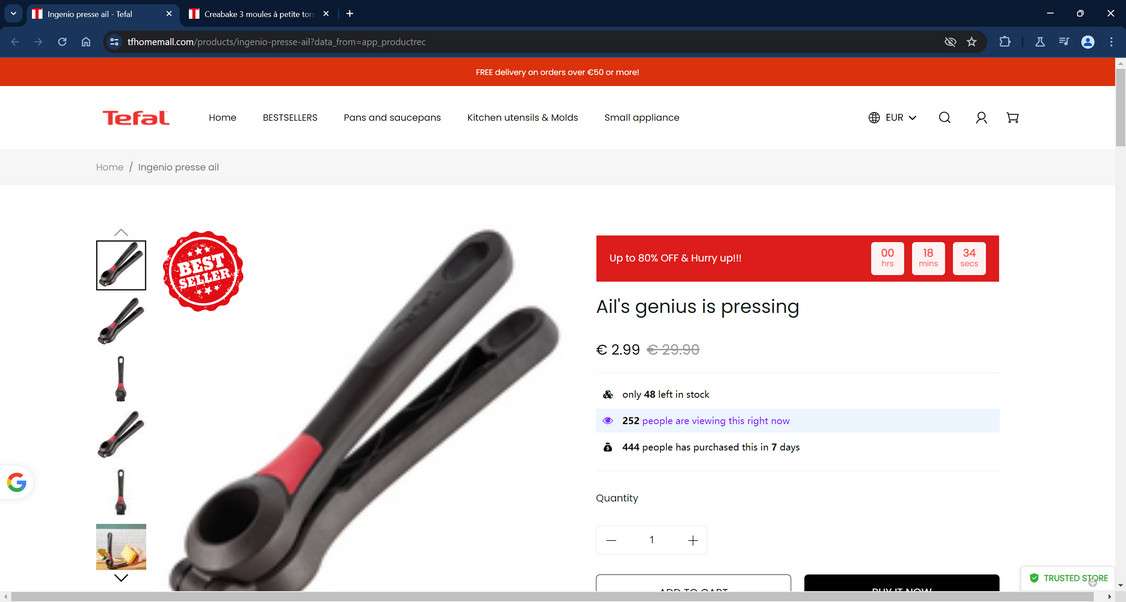Reload the page

62,42
